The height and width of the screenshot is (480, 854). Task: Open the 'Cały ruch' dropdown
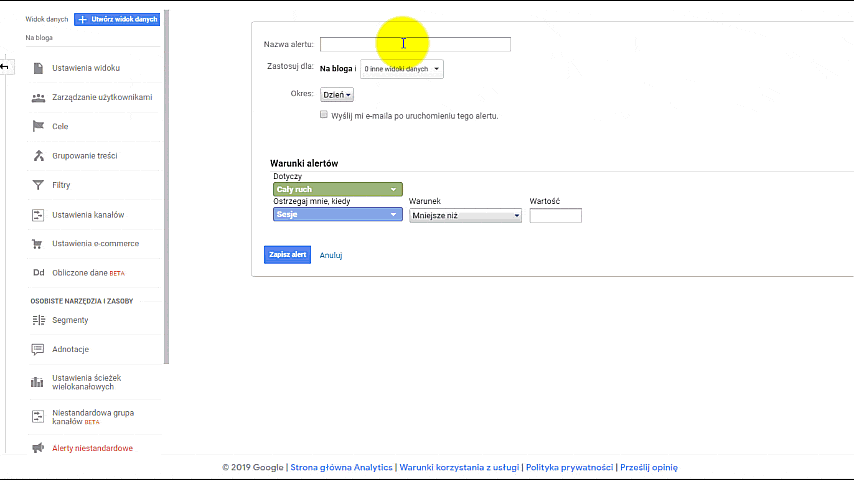[x=338, y=189]
